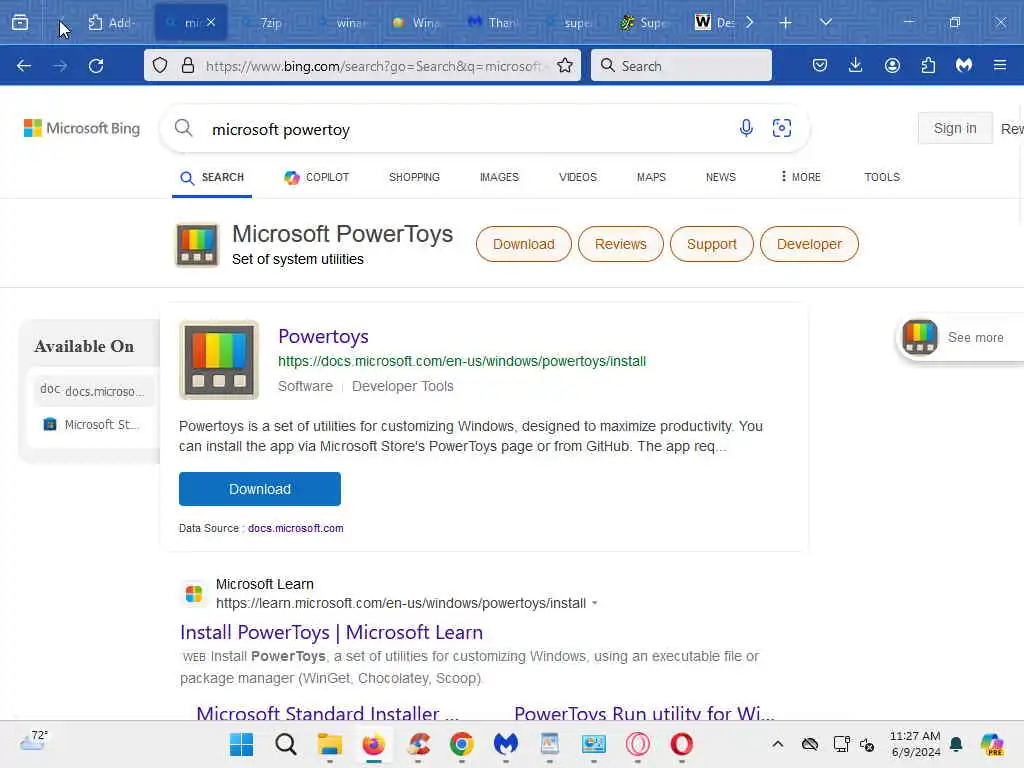The width and height of the screenshot is (1024, 768).
Task: Select the IMAGES search tab
Action: point(499,177)
